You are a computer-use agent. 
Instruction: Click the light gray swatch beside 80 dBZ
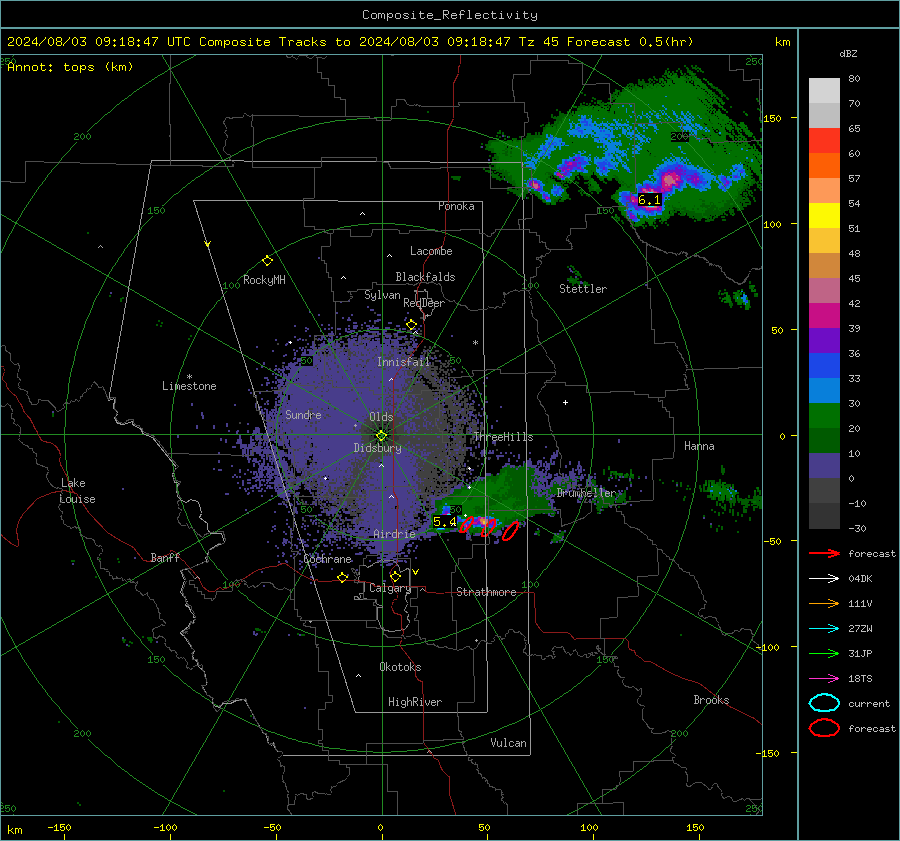coord(824,91)
